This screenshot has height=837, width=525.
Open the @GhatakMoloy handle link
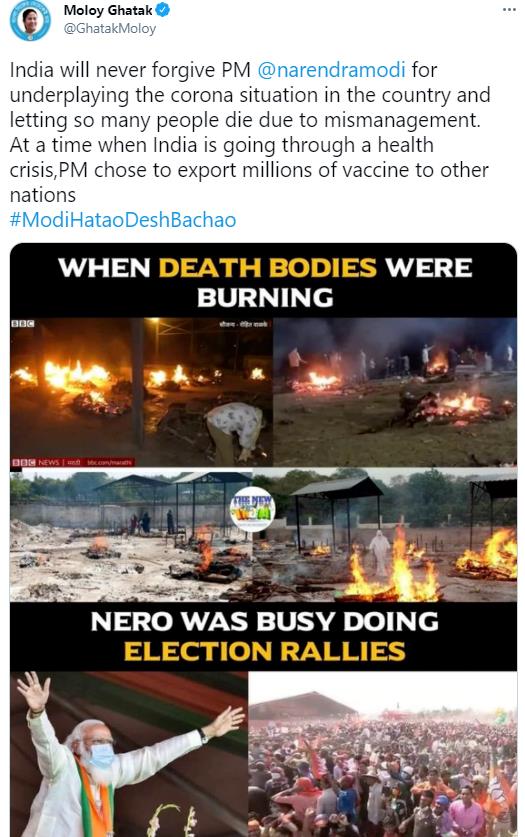110,28
